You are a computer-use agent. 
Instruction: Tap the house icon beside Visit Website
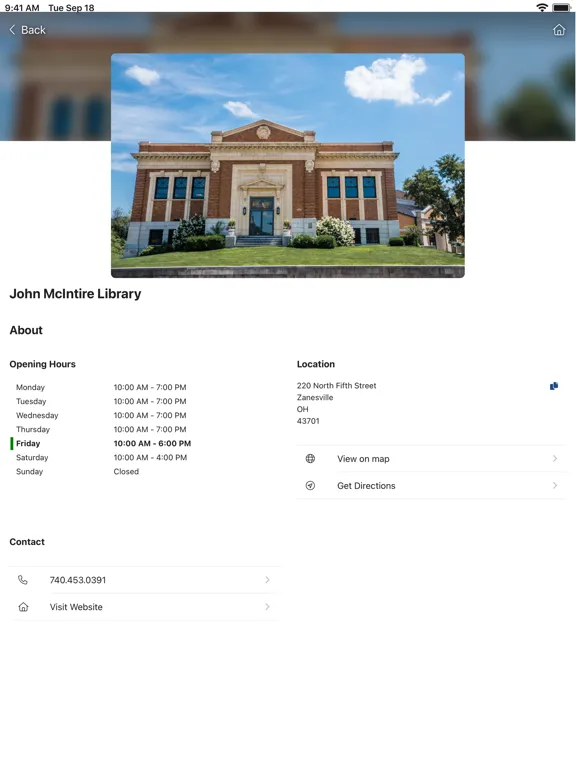(23, 607)
